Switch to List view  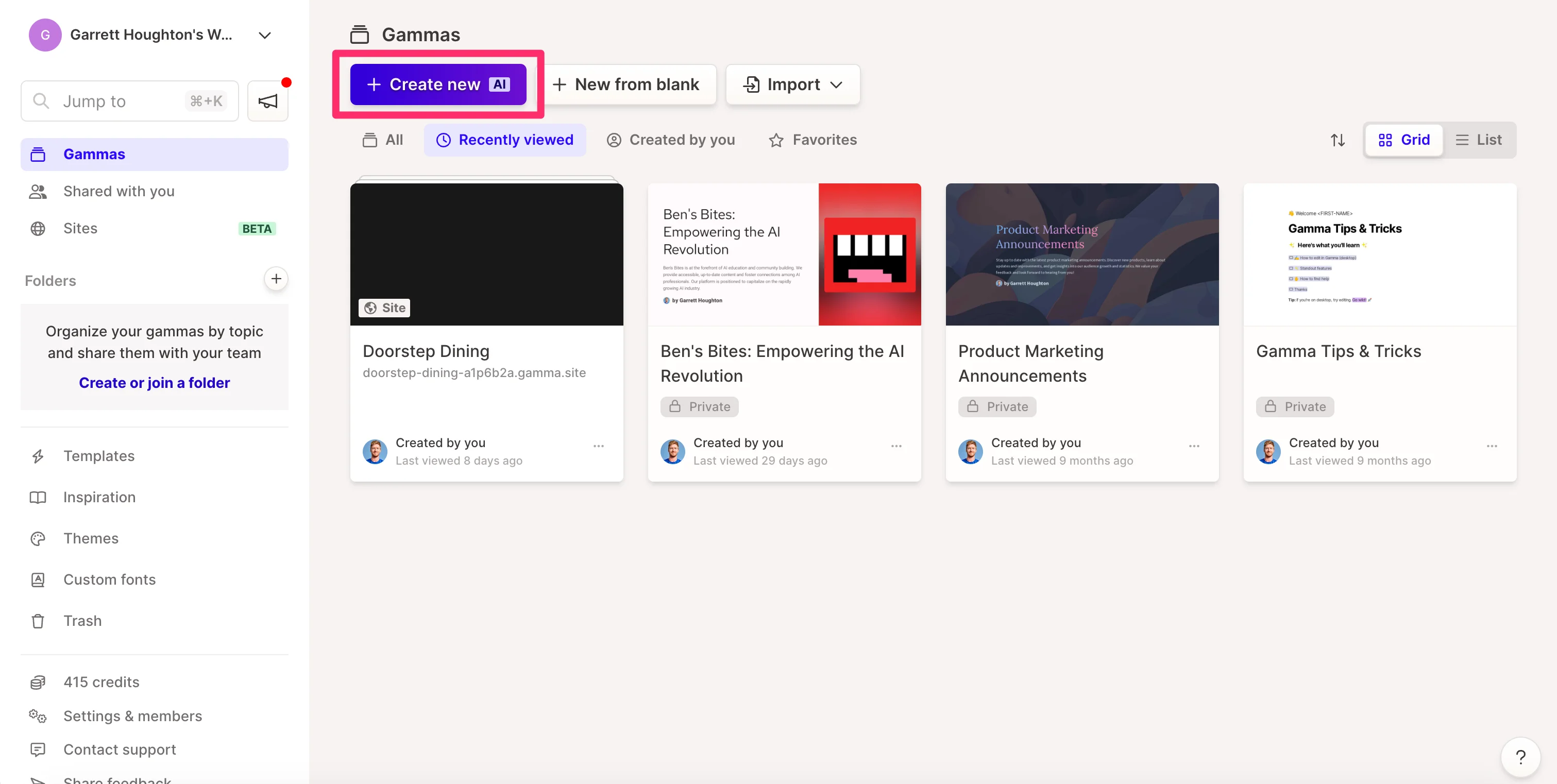click(x=1478, y=140)
